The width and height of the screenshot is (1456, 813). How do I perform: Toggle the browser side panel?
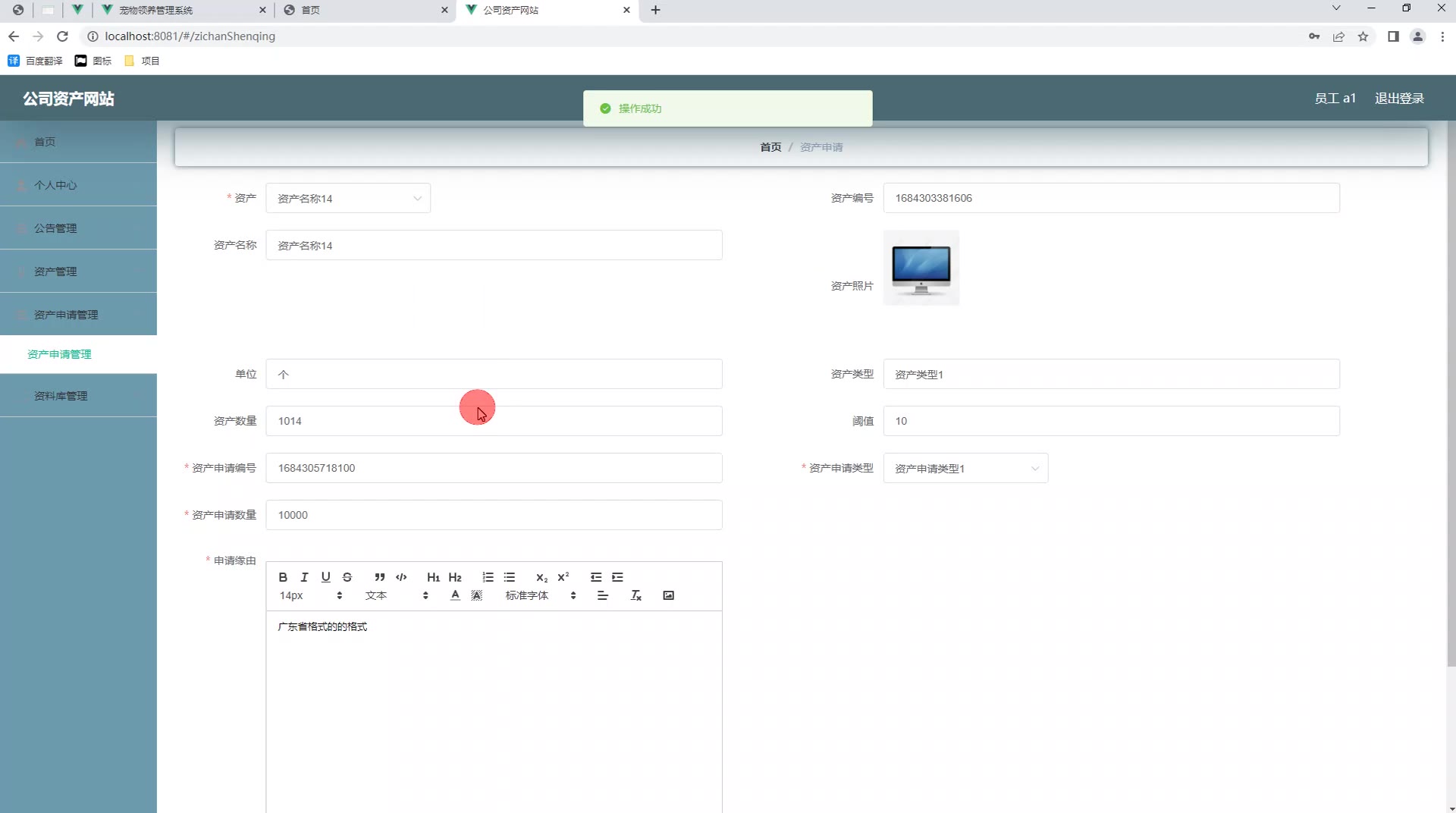(x=1393, y=36)
